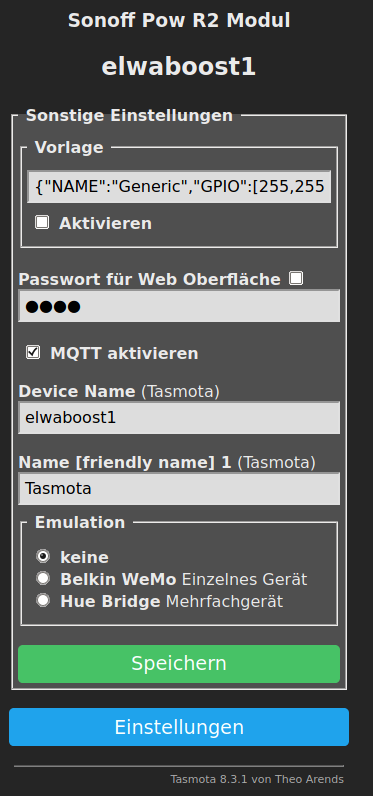Image resolution: width=373 pixels, height=796 pixels.
Task: Uncheck the MQTT aktivieren checkbox
Action: coord(33,352)
